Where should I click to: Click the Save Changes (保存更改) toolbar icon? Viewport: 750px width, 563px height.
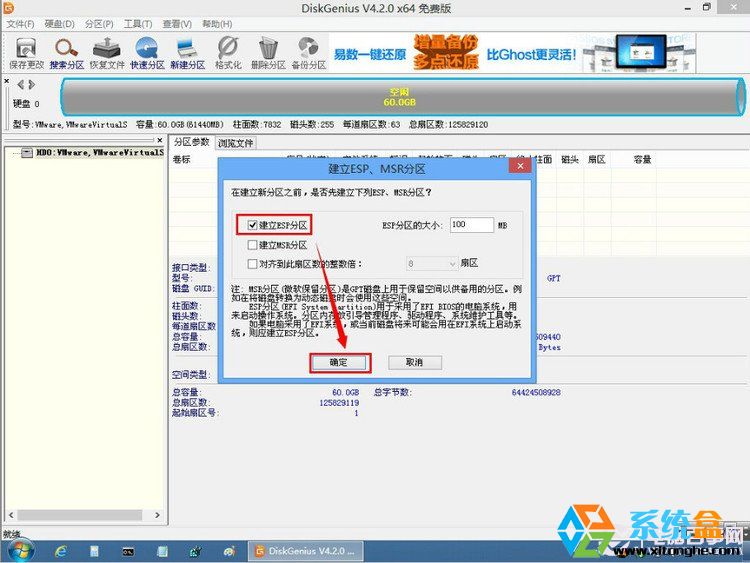pos(26,53)
